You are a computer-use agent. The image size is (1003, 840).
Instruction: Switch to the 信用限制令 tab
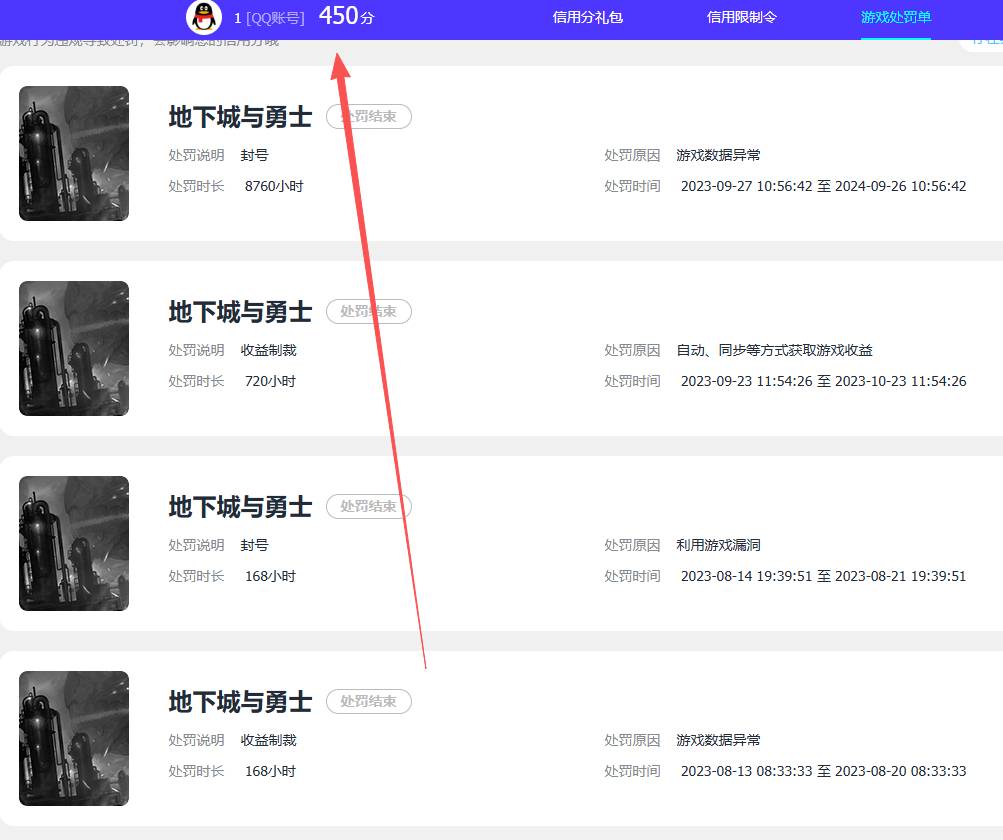pyautogui.click(x=741, y=17)
